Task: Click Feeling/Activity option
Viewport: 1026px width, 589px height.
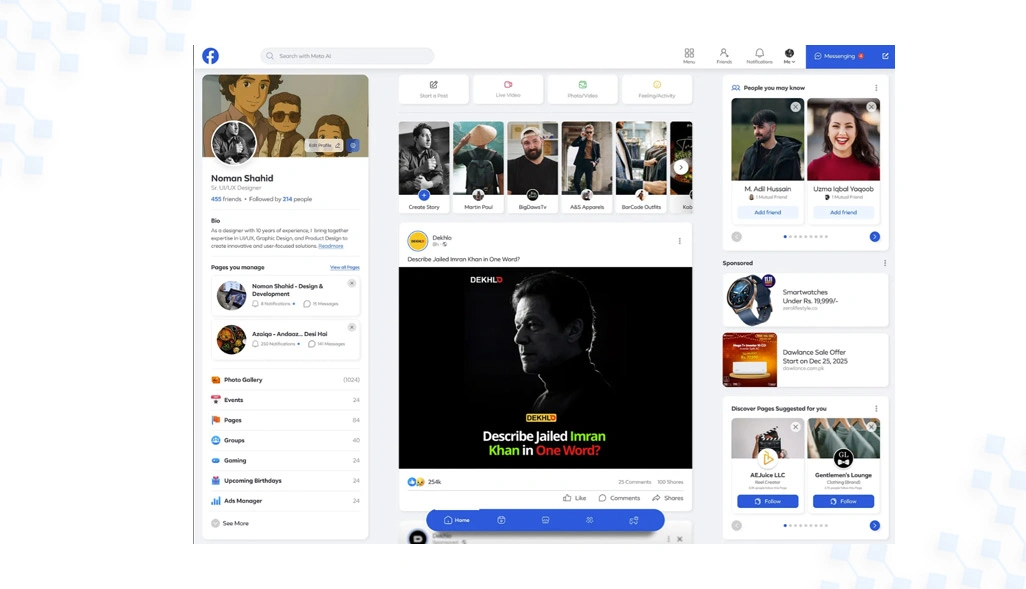Action: pyautogui.click(x=657, y=89)
